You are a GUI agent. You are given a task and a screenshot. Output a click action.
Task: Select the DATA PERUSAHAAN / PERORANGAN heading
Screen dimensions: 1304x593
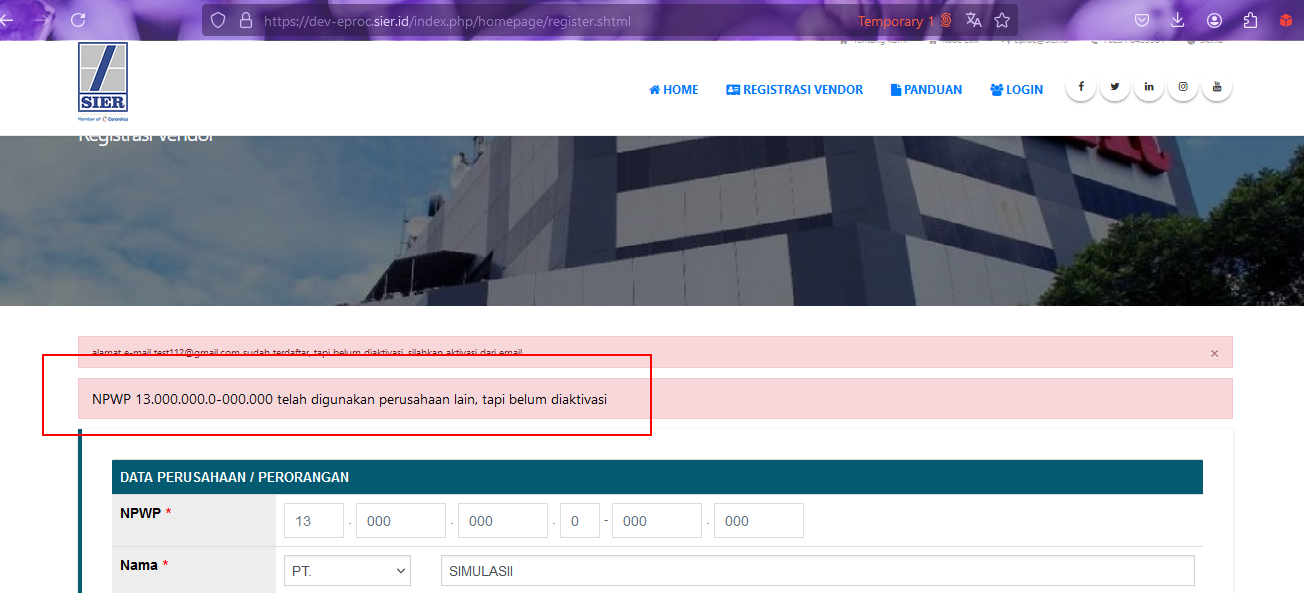click(234, 477)
